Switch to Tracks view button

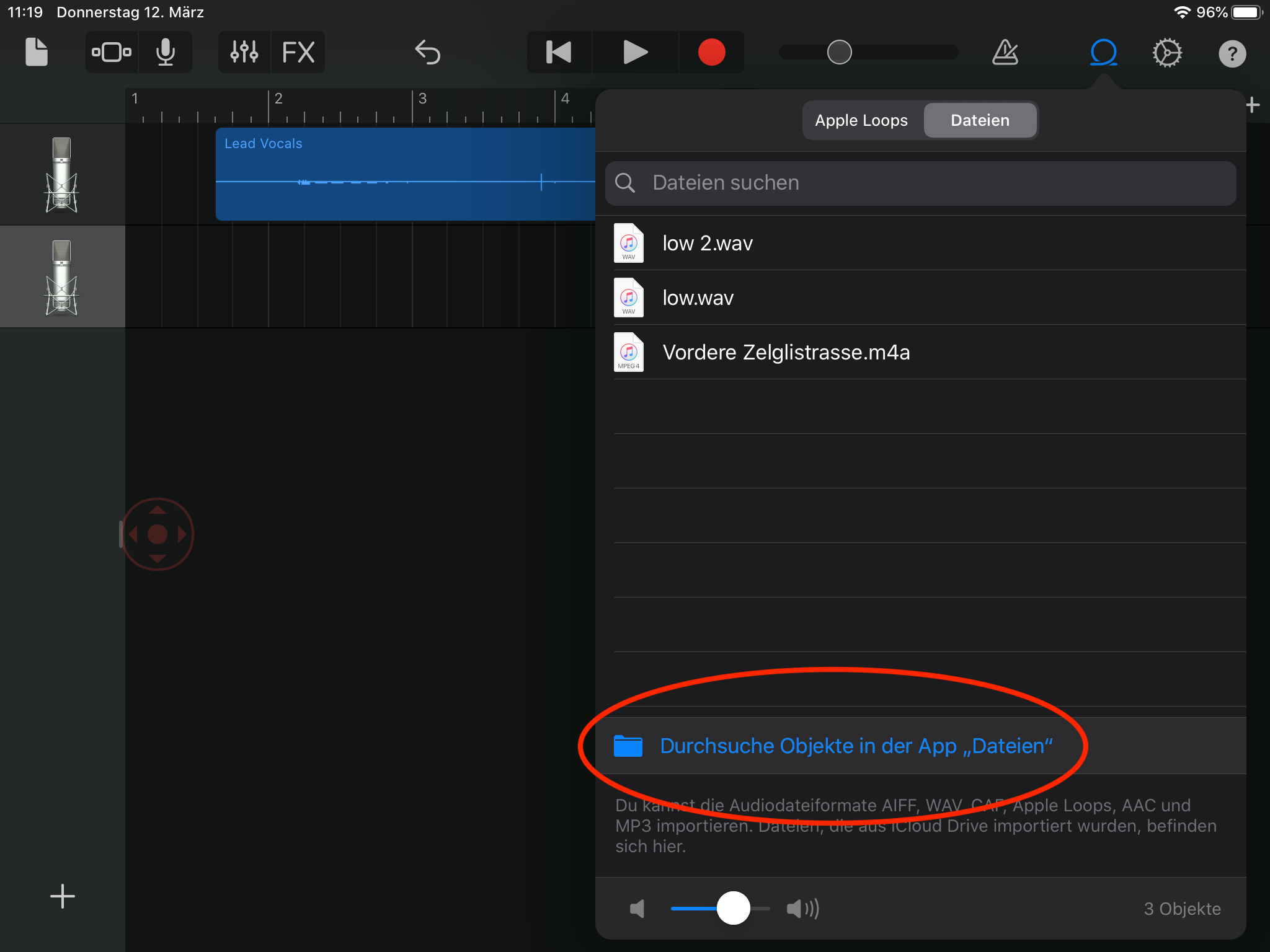coord(112,53)
